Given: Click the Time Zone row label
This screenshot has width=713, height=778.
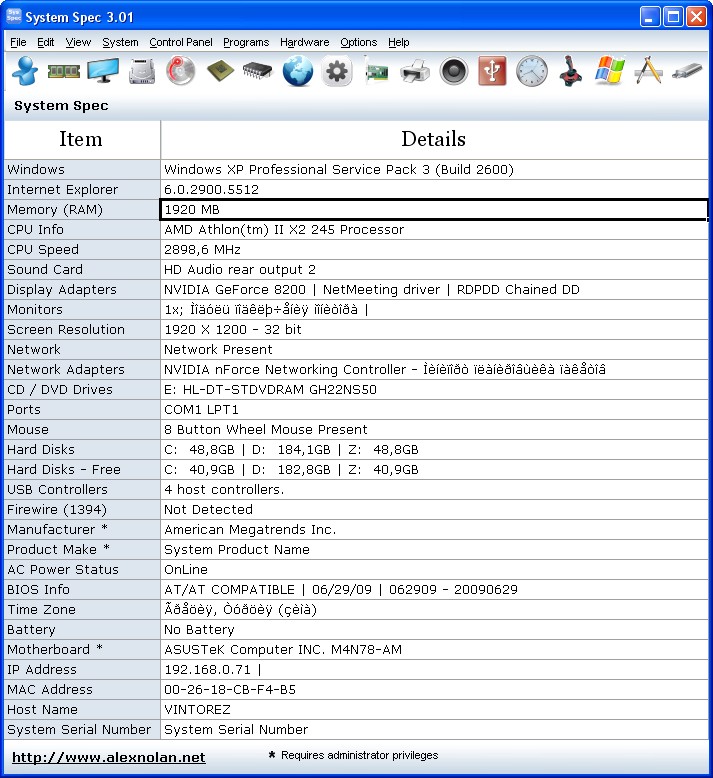Looking at the screenshot, I should pyautogui.click(x=82, y=610).
